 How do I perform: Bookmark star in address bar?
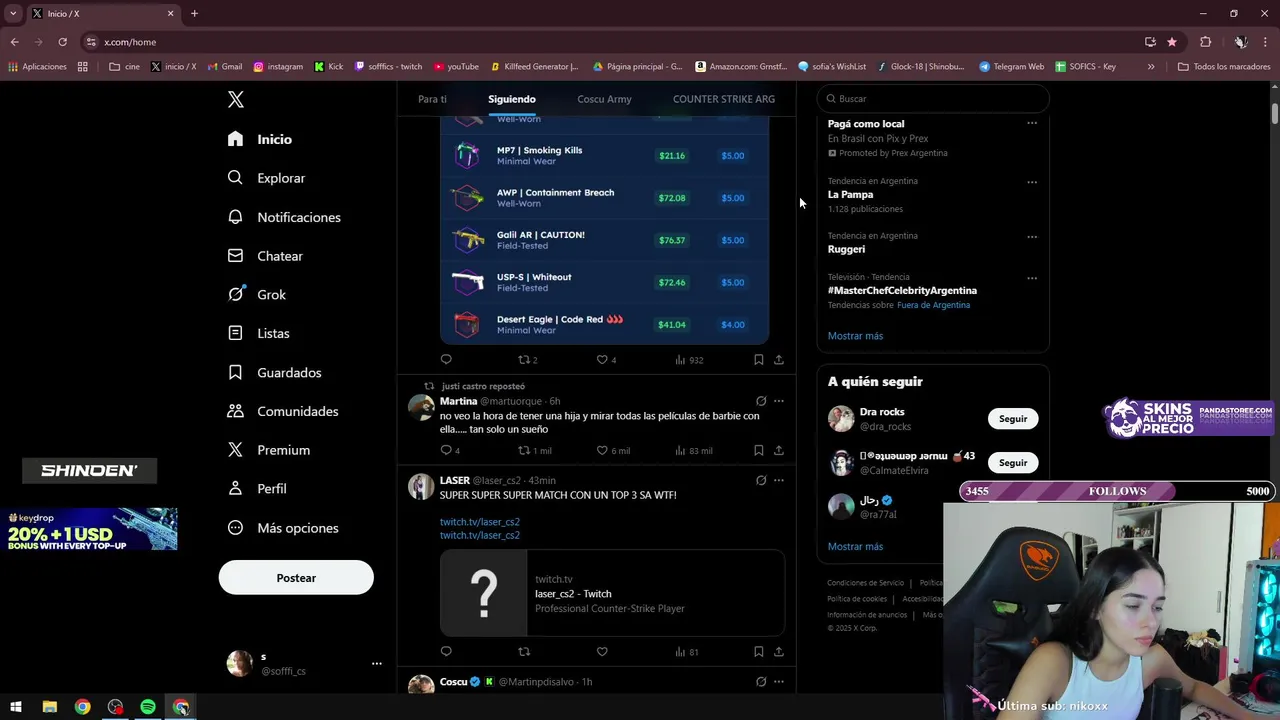(1172, 42)
